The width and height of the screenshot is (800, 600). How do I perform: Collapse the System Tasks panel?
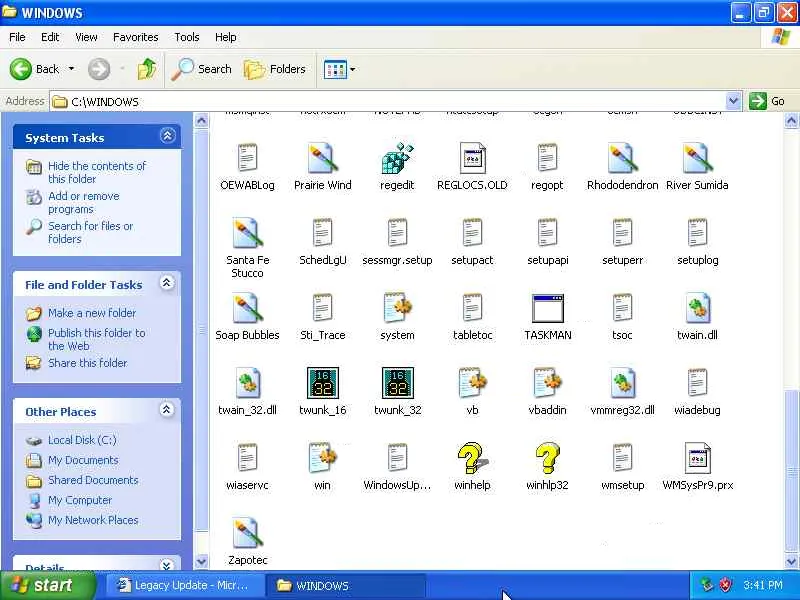pos(167,136)
